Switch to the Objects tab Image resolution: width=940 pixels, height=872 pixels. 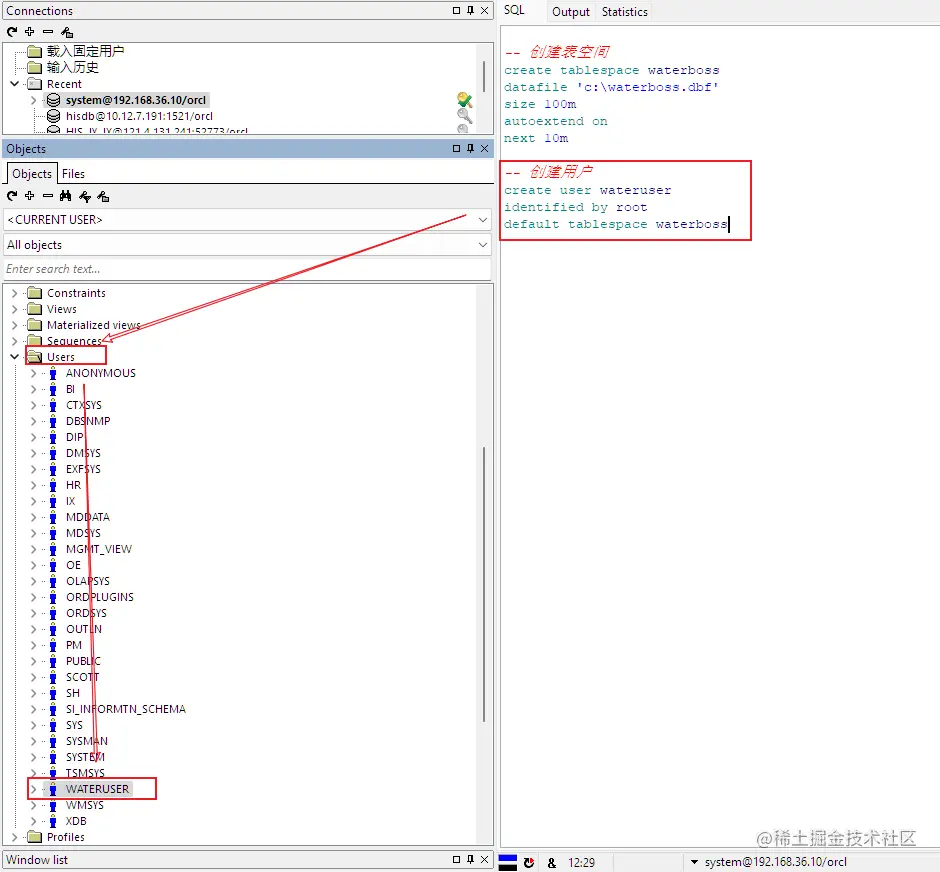click(32, 173)
